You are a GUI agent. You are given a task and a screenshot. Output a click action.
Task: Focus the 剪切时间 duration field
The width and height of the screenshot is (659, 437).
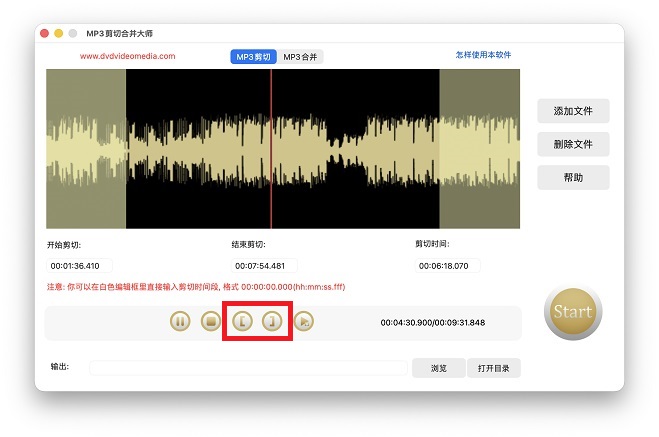pyautogui.click(x=448, y=266)
